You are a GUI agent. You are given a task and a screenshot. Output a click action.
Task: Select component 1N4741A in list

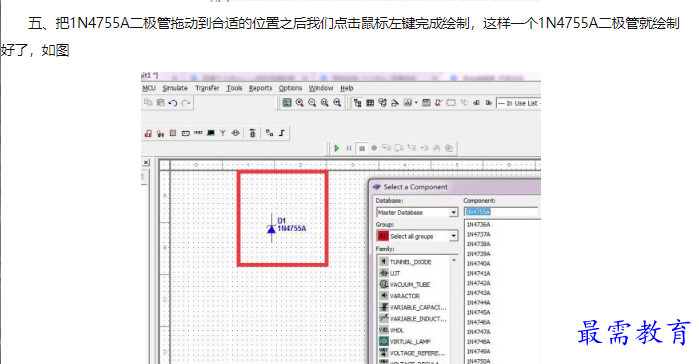pyautogui.click(x=478, y=274)
